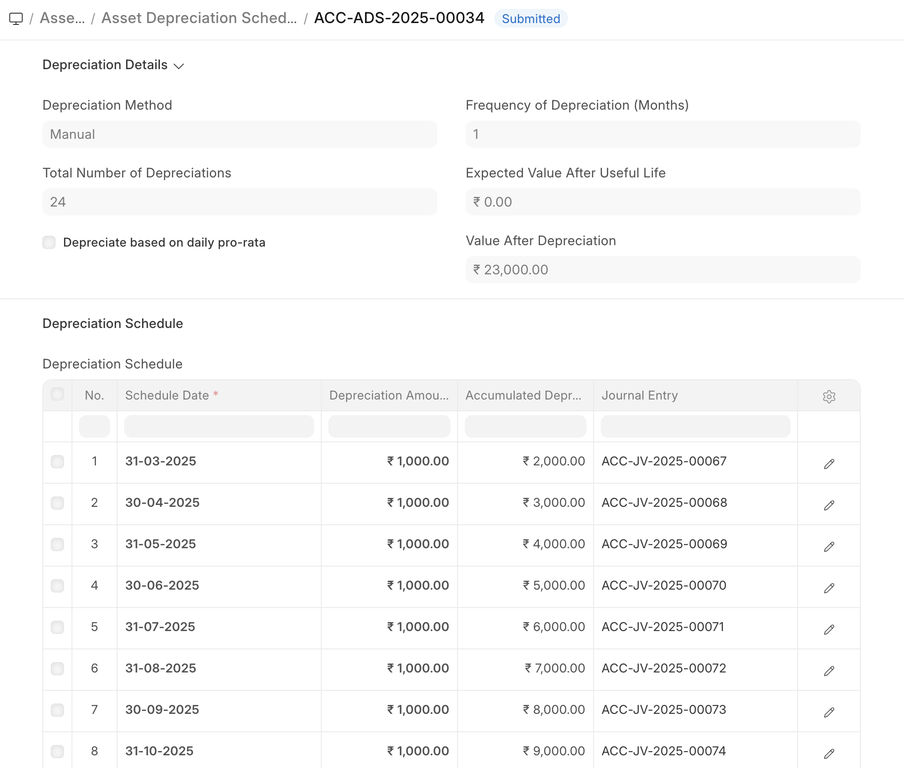Edit row 6 dated 31-08-2025
The image size is (904, 768).
pyautogui.click(x=828, y=671)
